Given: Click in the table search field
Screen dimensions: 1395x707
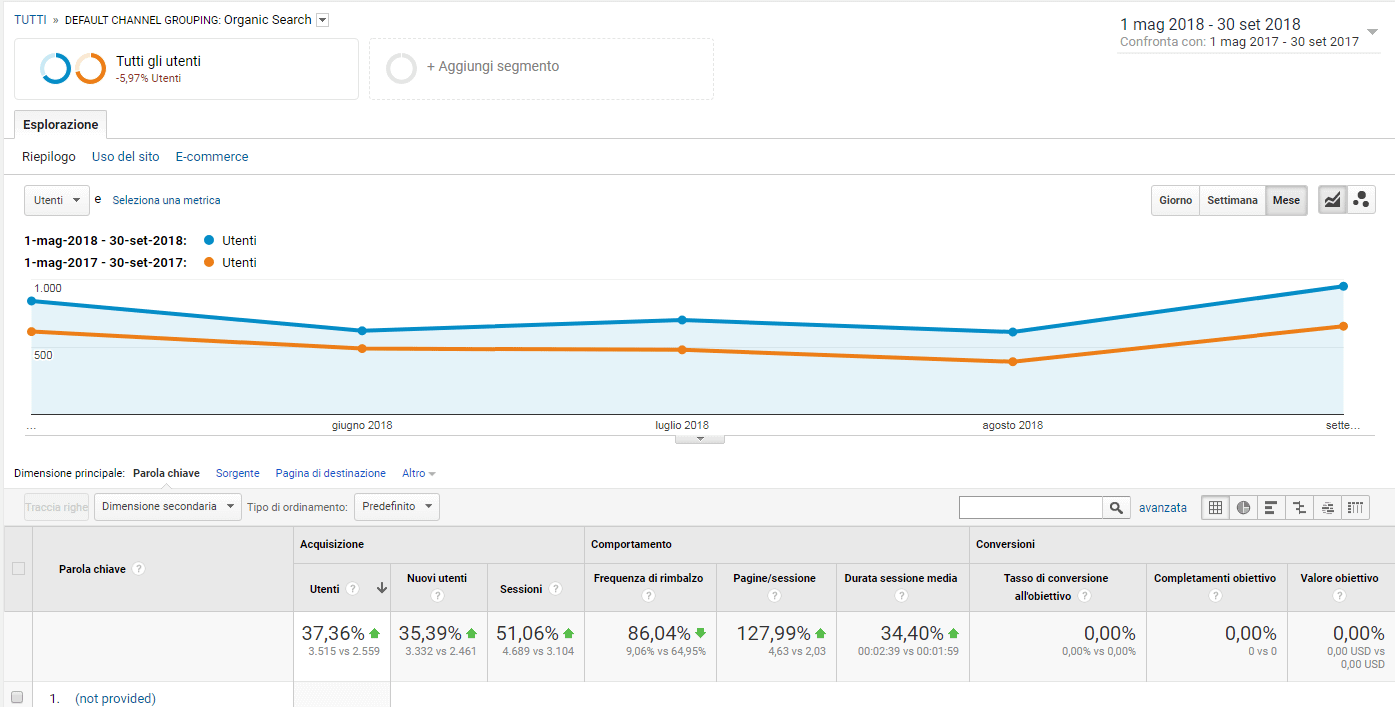Looking at the screenshot, I should pos(1030,508).
